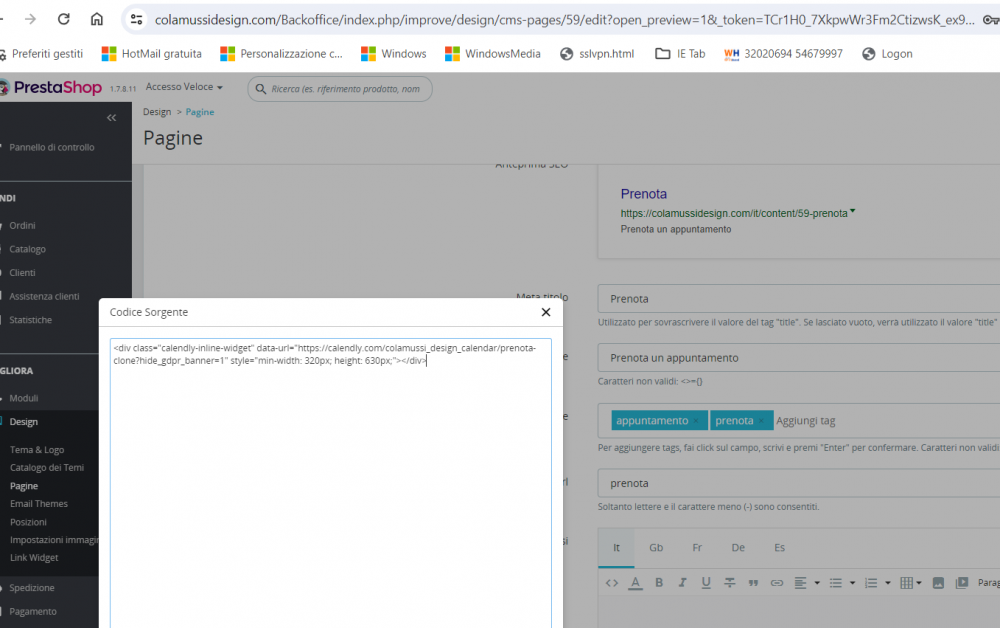Open Preferiti gestiti bookmarks
1000x628 pixels.
pyautogui.click(x=41, y=54)
